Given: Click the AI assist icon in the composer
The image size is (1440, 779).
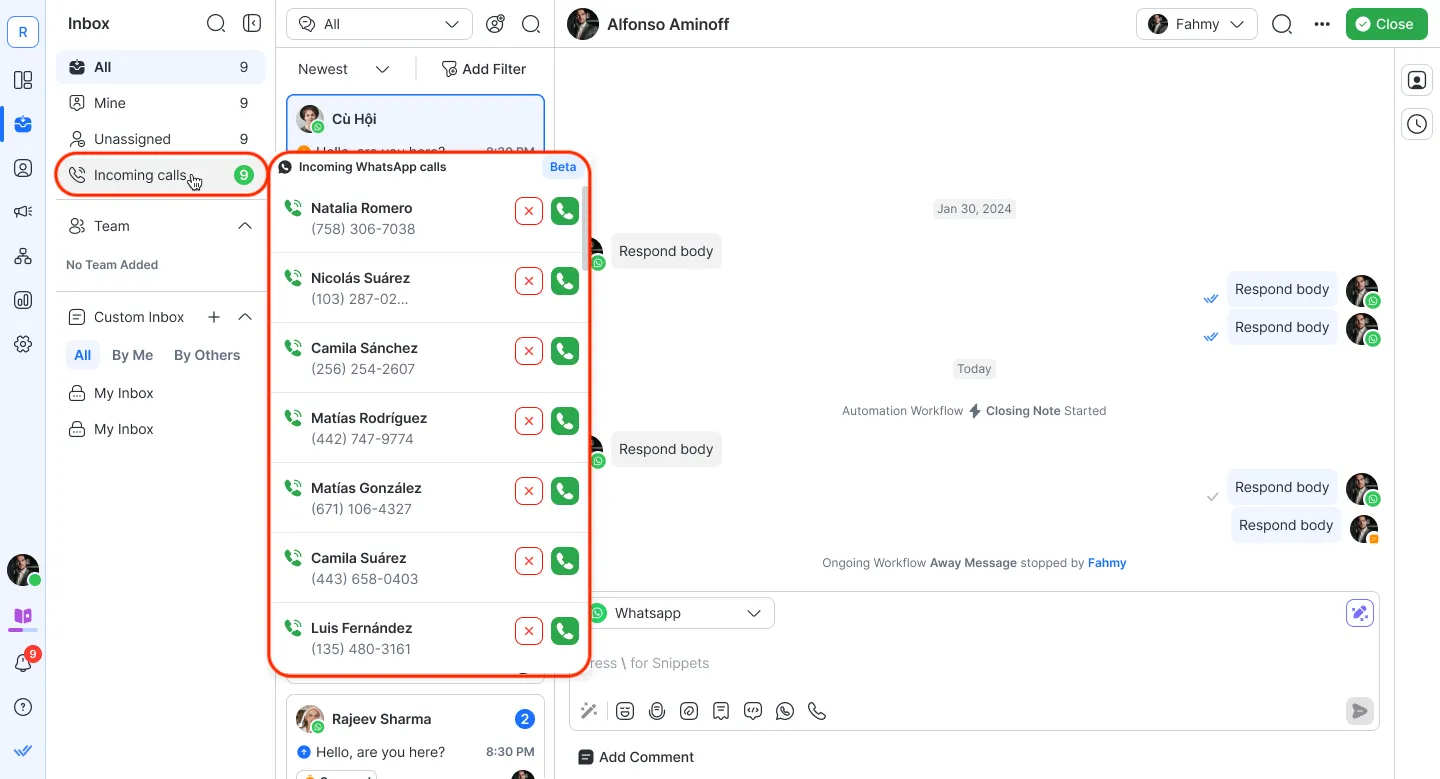Looking at the screenshot, I should [x=1359, y=614].
